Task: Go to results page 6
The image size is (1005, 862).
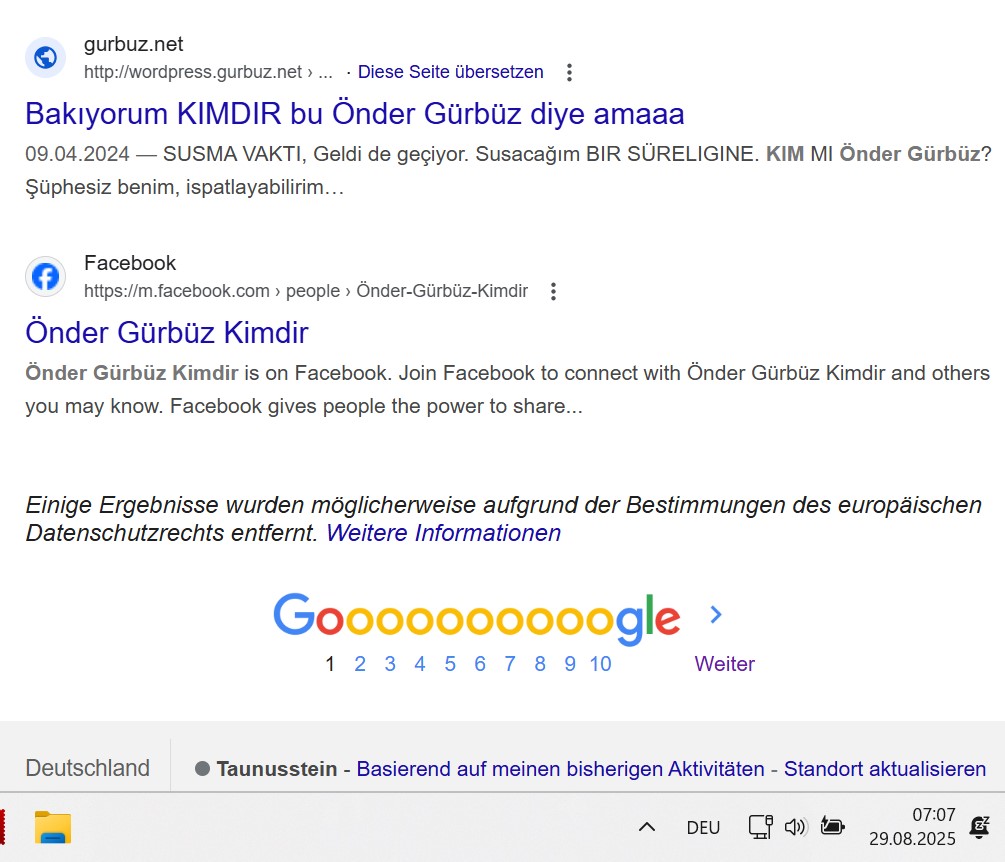Action: coord(480,664)
